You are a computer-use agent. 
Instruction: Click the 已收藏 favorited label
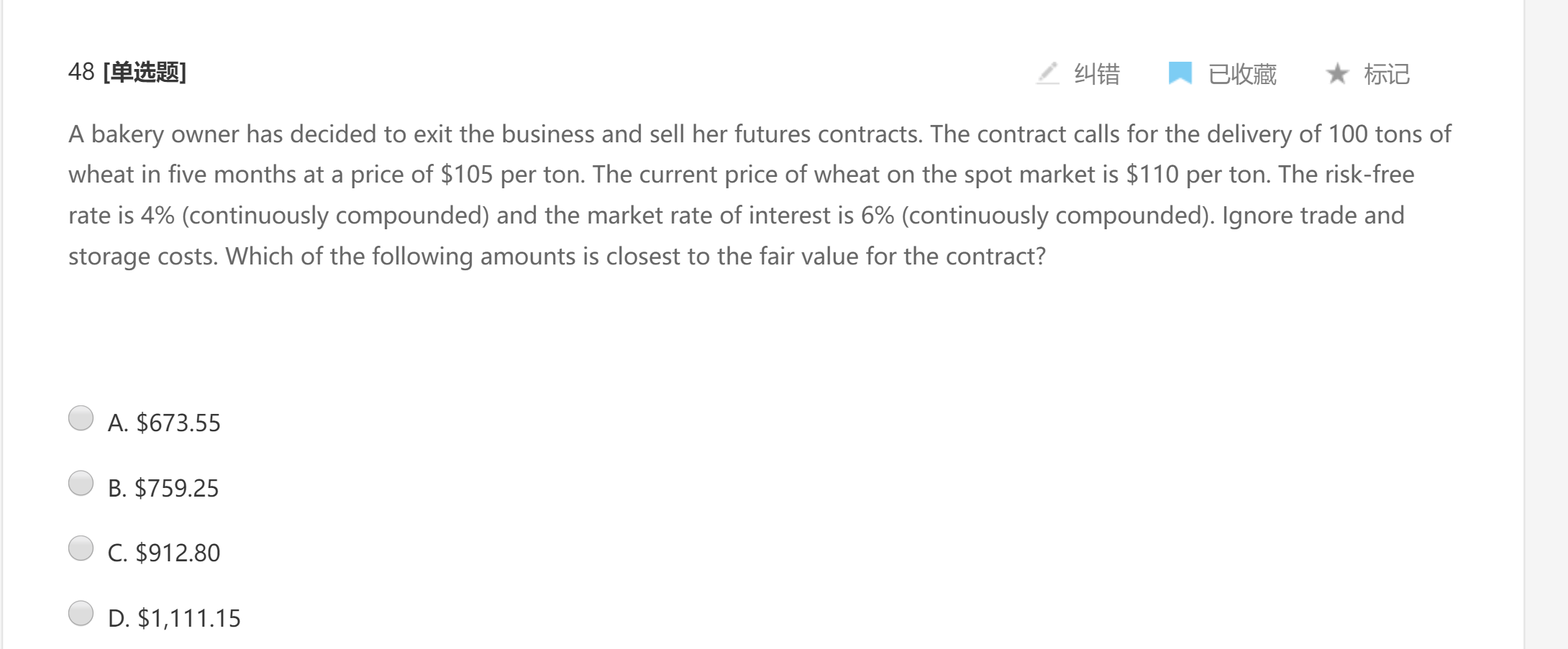point(1242,74)
